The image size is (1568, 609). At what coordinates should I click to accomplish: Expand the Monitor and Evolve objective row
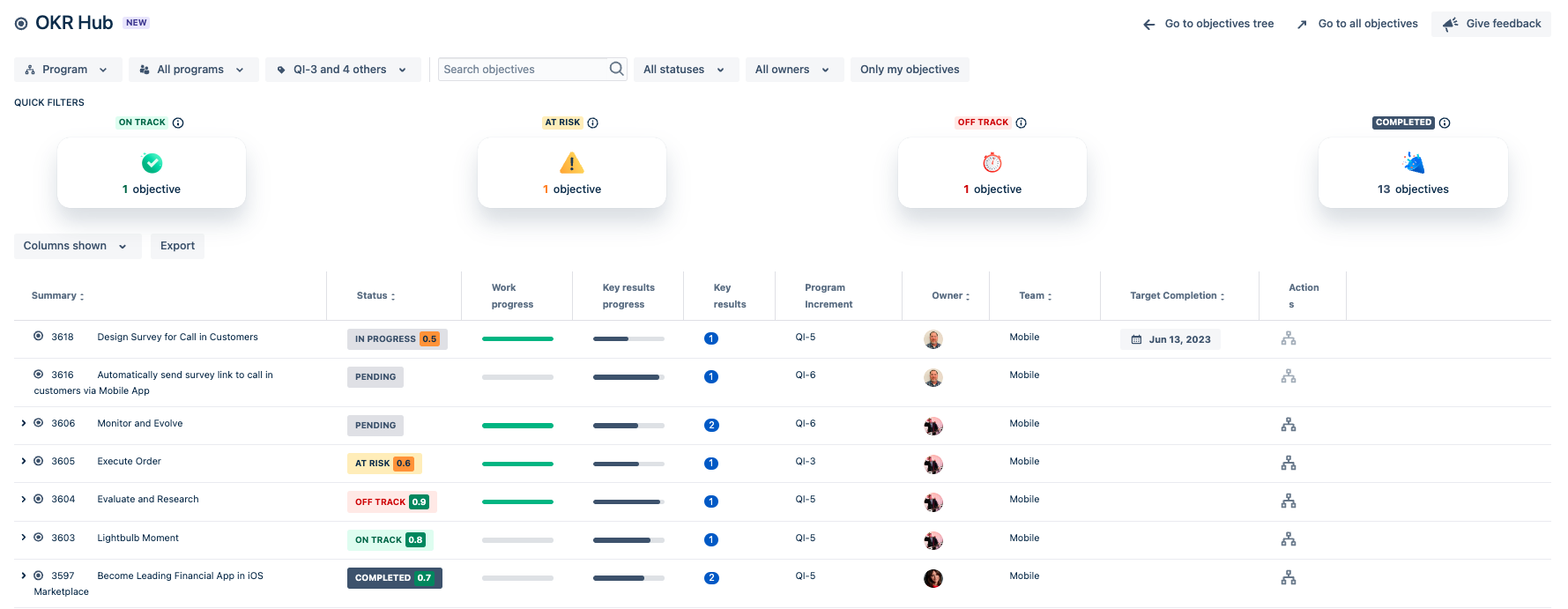(24, 423)
